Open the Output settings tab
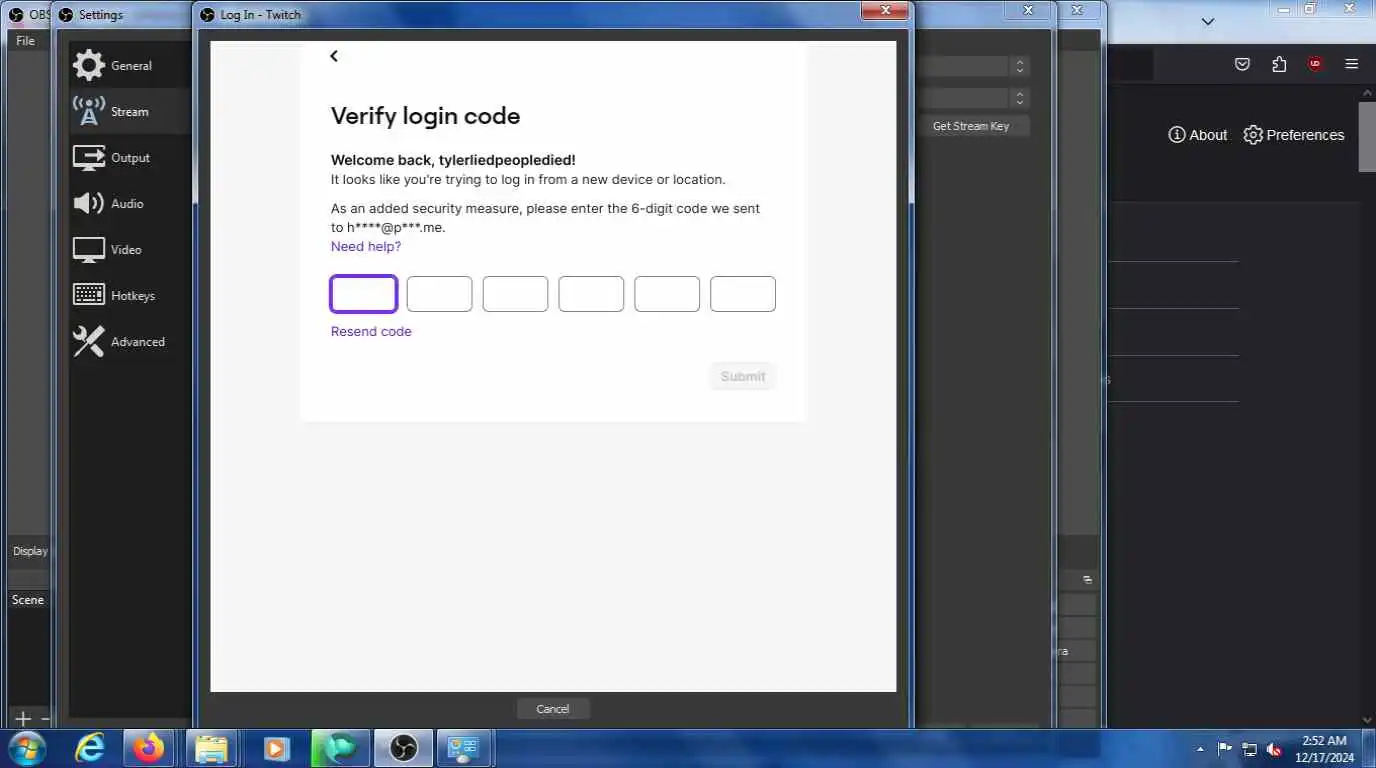This screenshot has width=1376, height=768. point(130,158)
